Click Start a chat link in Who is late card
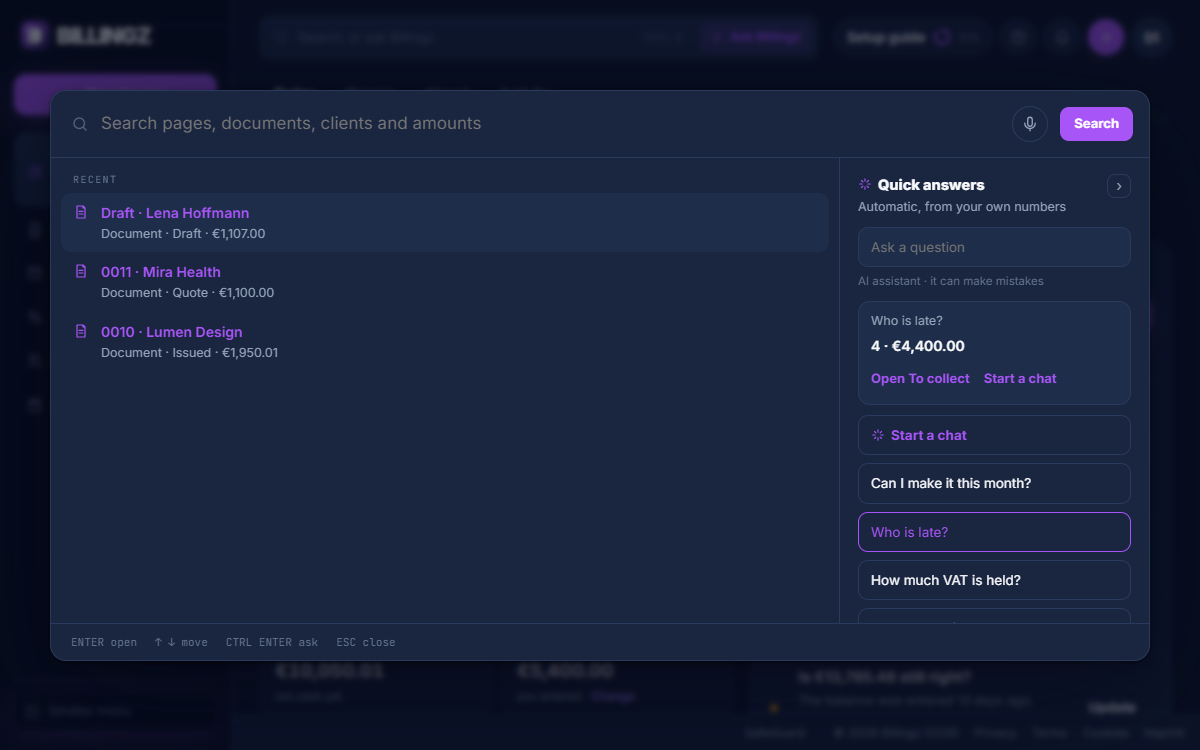The width and height of the screenshot is (1200, 750). click(x=1020, y=378)
